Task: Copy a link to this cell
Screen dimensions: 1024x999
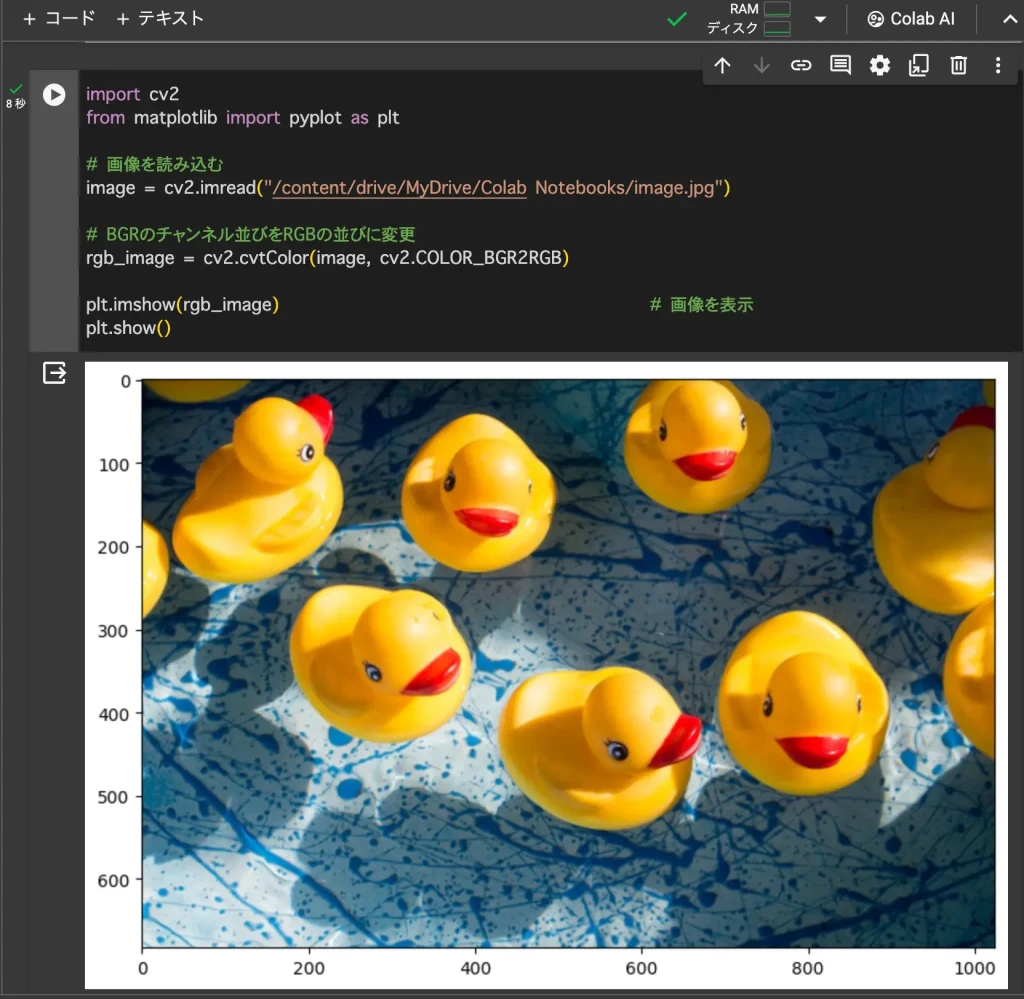Action: tap(800, 65)
